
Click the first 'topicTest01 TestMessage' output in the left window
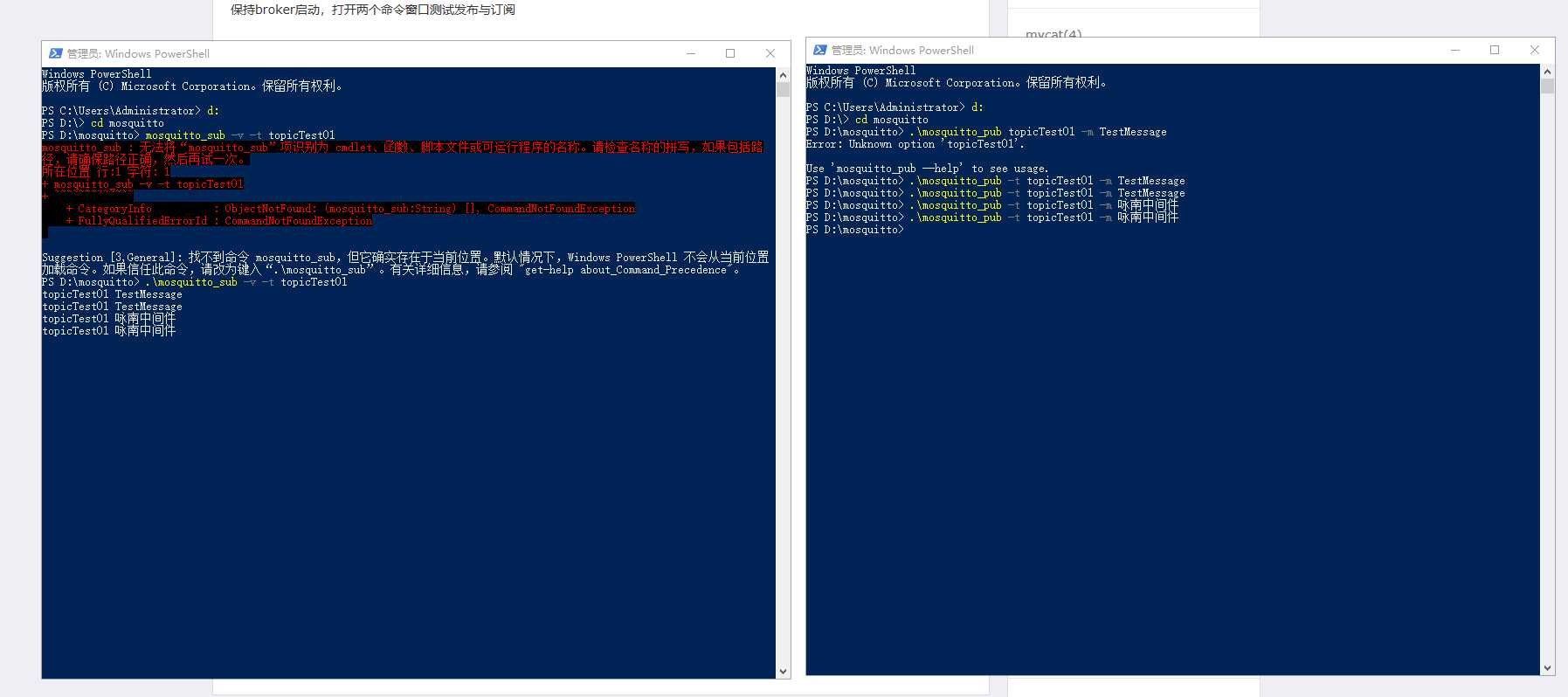(x=112, y=294)
